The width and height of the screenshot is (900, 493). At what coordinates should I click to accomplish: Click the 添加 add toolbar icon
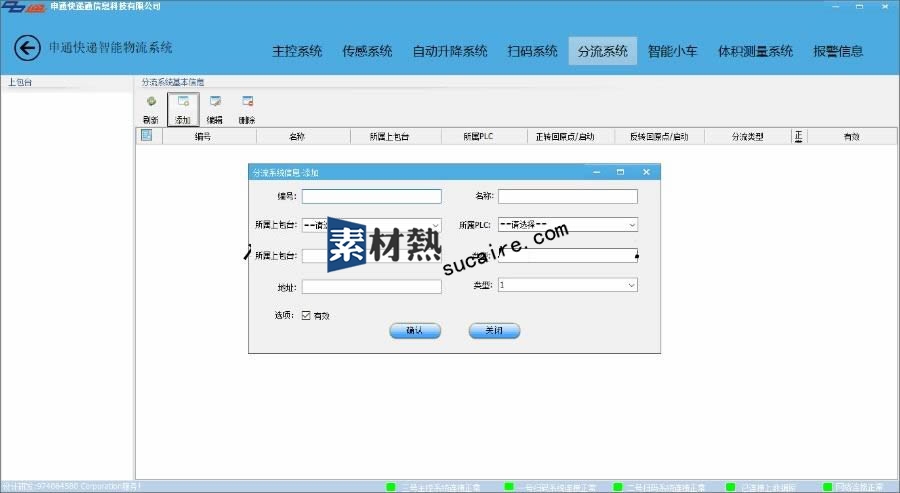click(x=182, y=102)
